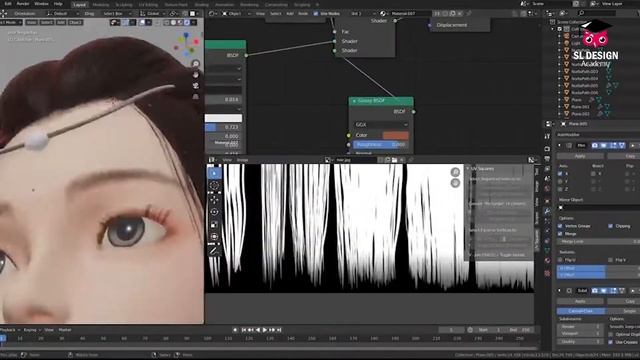The width and height of the screenshot is (640, 360).
Task: Enable the Flip U texture checkbox
Action: 560,260
